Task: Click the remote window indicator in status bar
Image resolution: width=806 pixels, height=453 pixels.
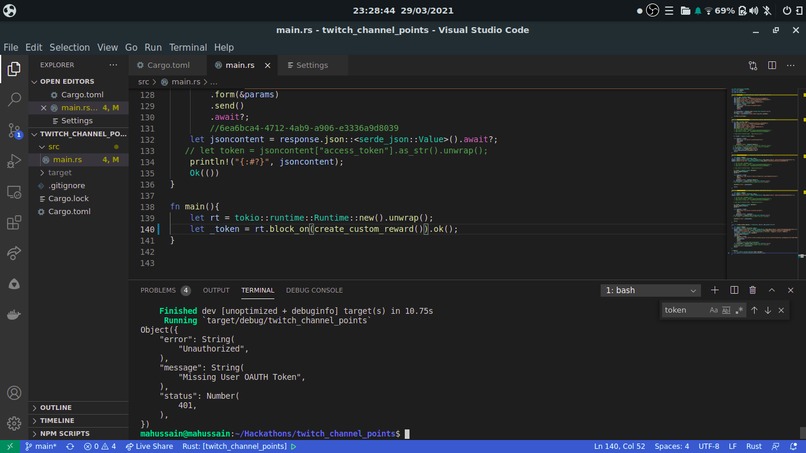Action: tap(10, 446)
